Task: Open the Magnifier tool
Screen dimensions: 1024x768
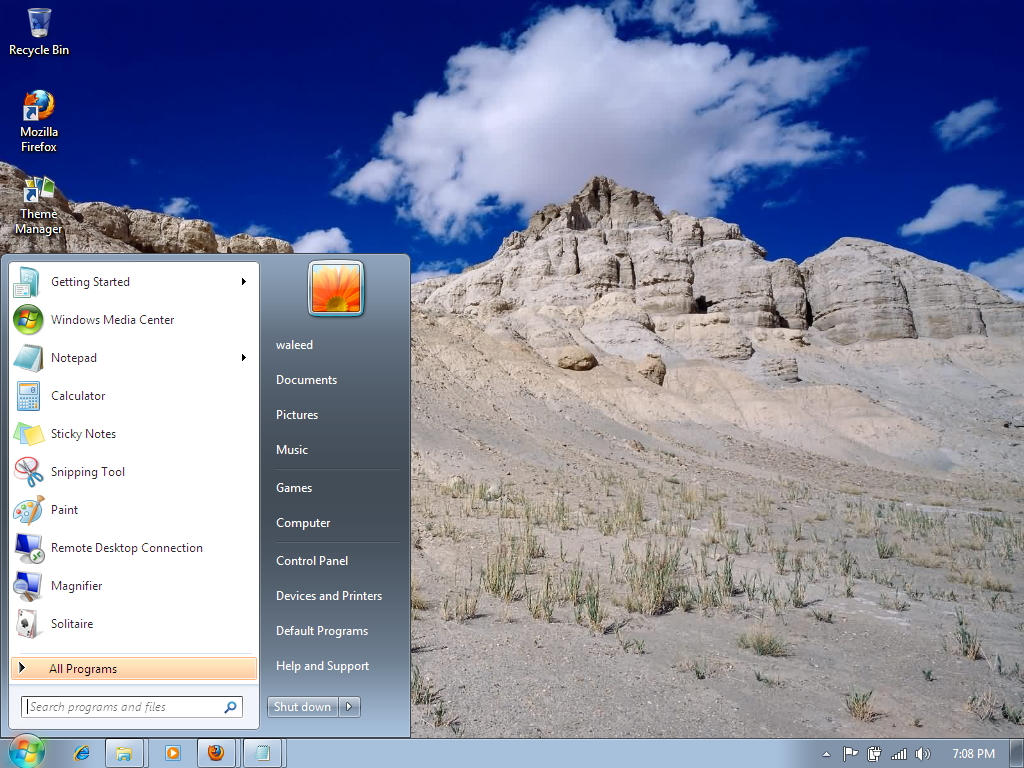Action: click(77, 585)
